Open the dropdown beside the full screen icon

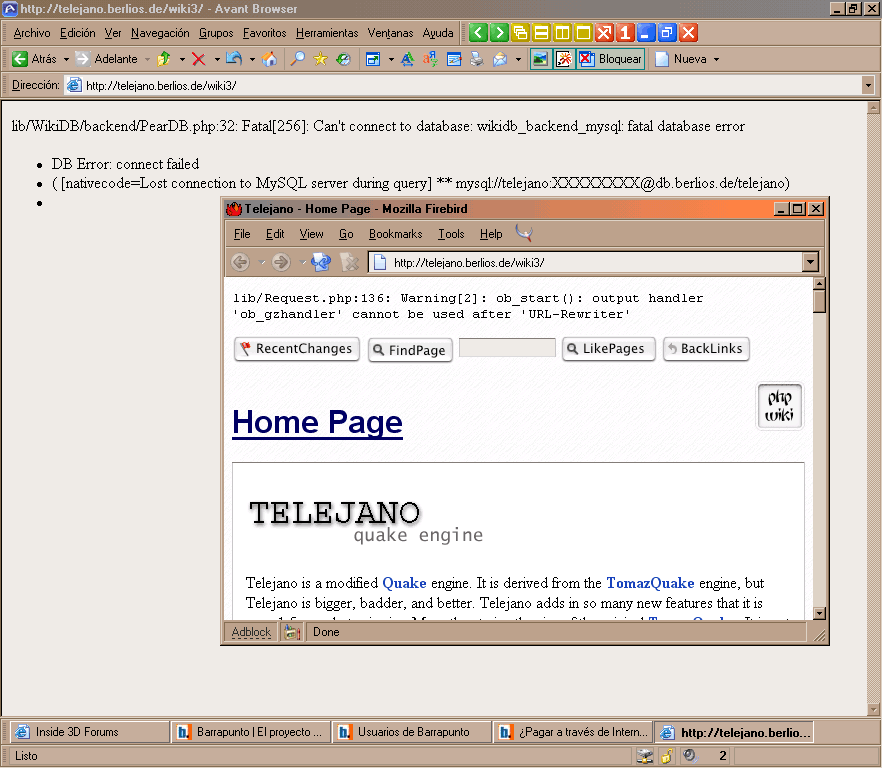click(391, 59)
